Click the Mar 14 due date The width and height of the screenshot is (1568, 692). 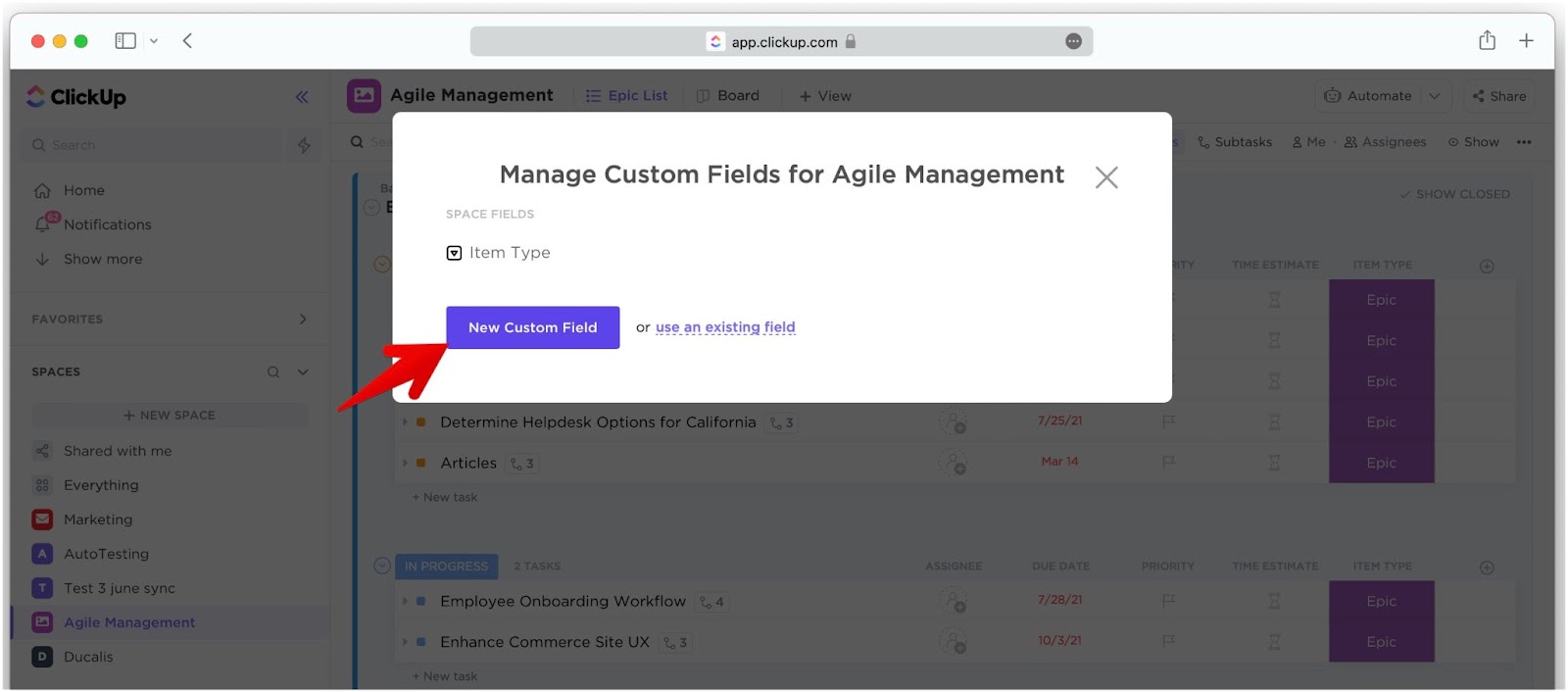(1059, 462)
